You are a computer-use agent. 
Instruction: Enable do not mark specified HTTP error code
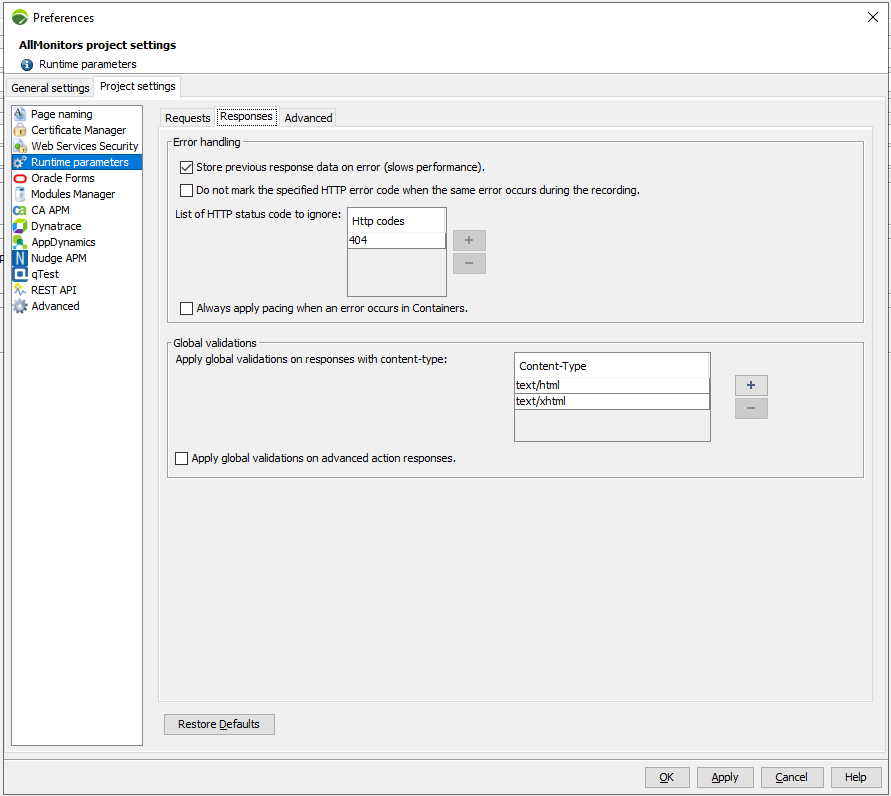point(186,190)
